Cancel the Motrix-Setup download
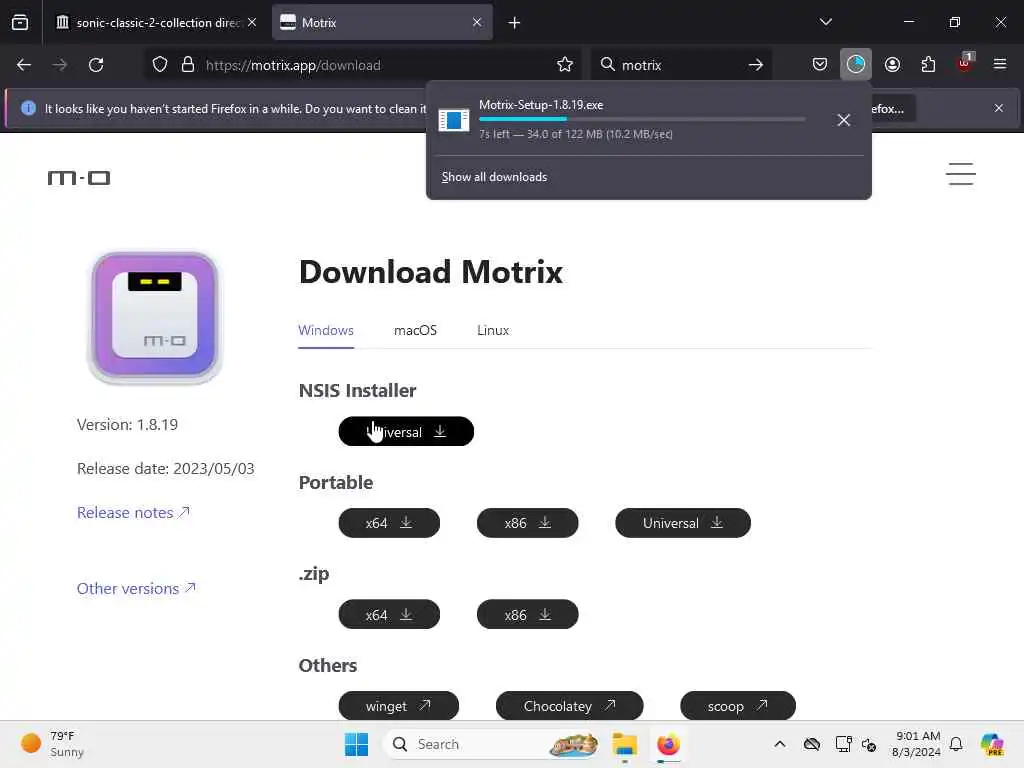 (x=844, y=120)
